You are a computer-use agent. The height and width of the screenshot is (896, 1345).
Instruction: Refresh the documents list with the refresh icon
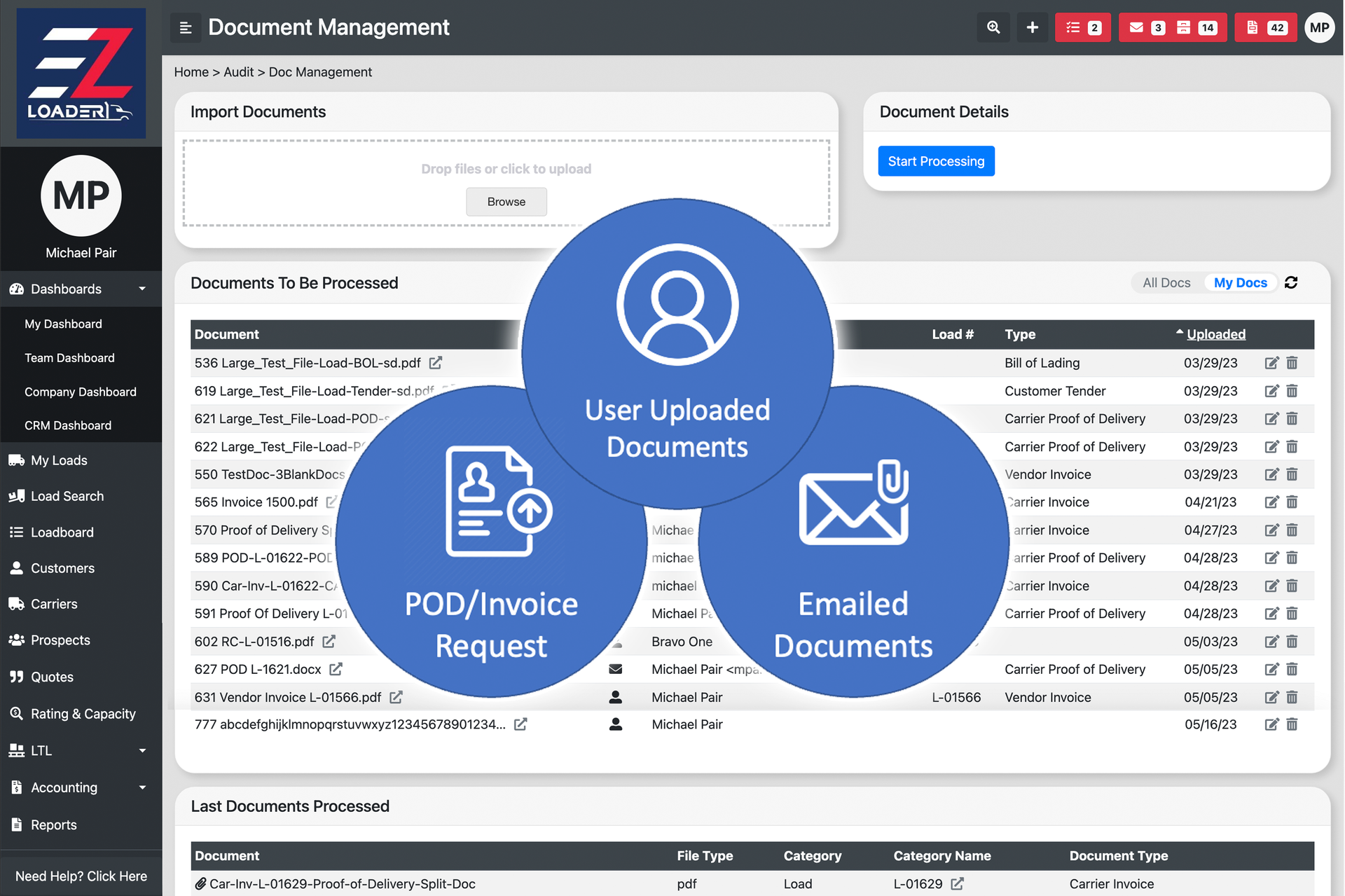[1291, 282]
